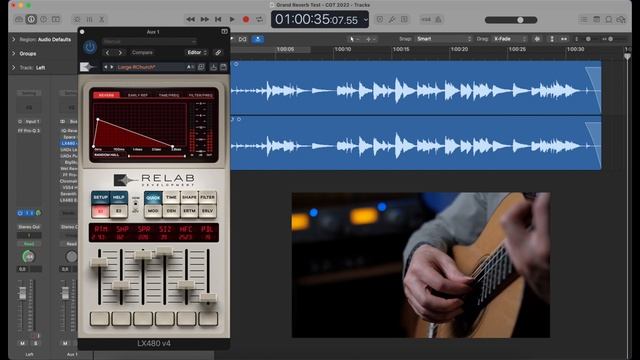The width and height of the screenshot is (640, 360).
Task: Open the Loop Browser button
Action: 609,19
